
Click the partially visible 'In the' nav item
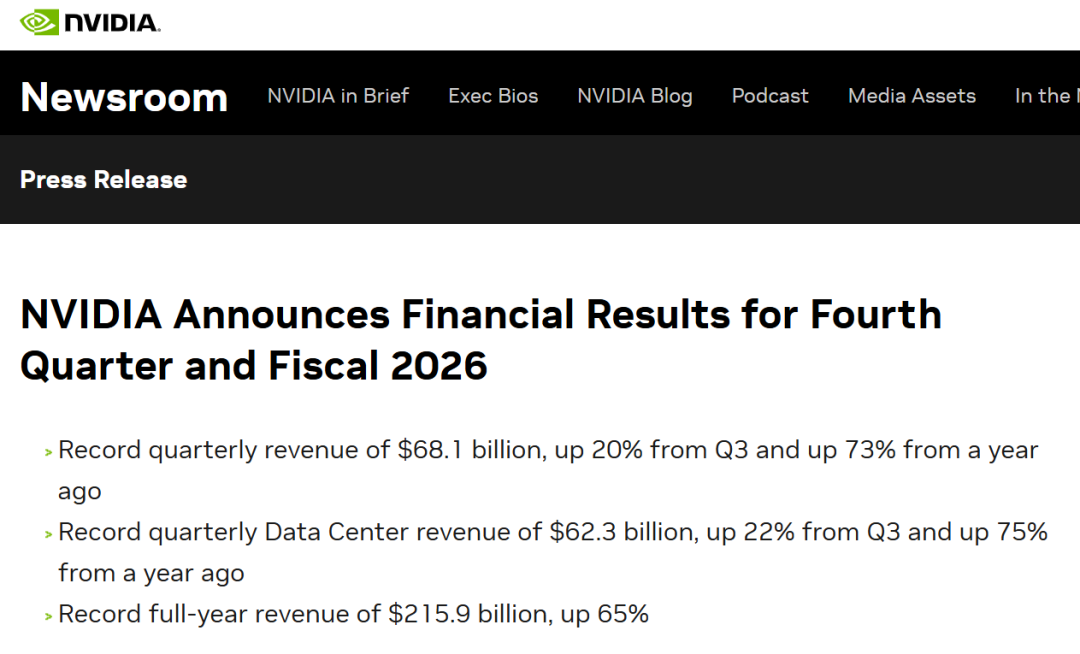point(1046,96)
